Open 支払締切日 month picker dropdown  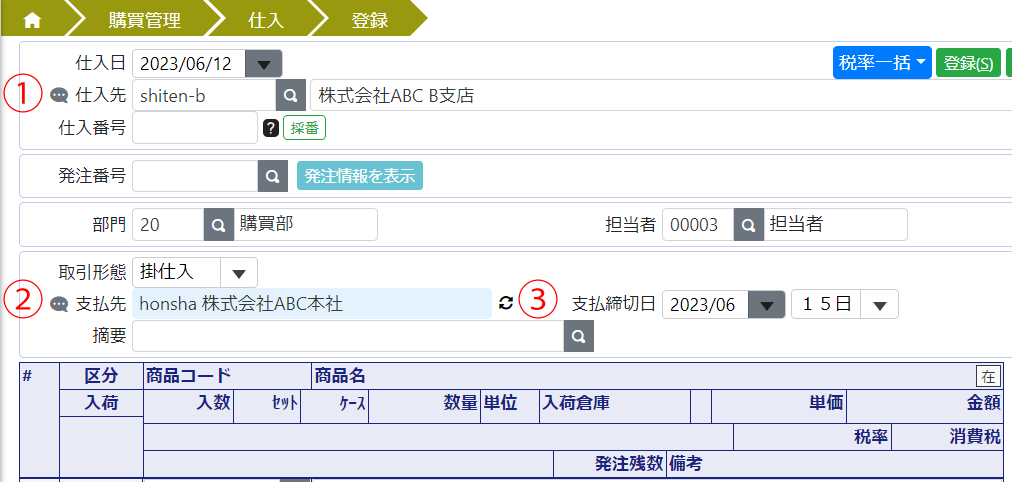(x=766, y=304)
